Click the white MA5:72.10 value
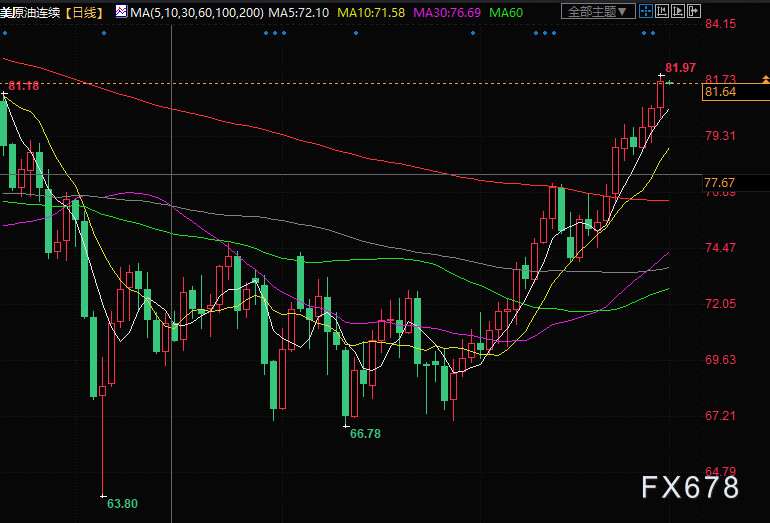This screenshot has height=523, width=770. [299, 12]
